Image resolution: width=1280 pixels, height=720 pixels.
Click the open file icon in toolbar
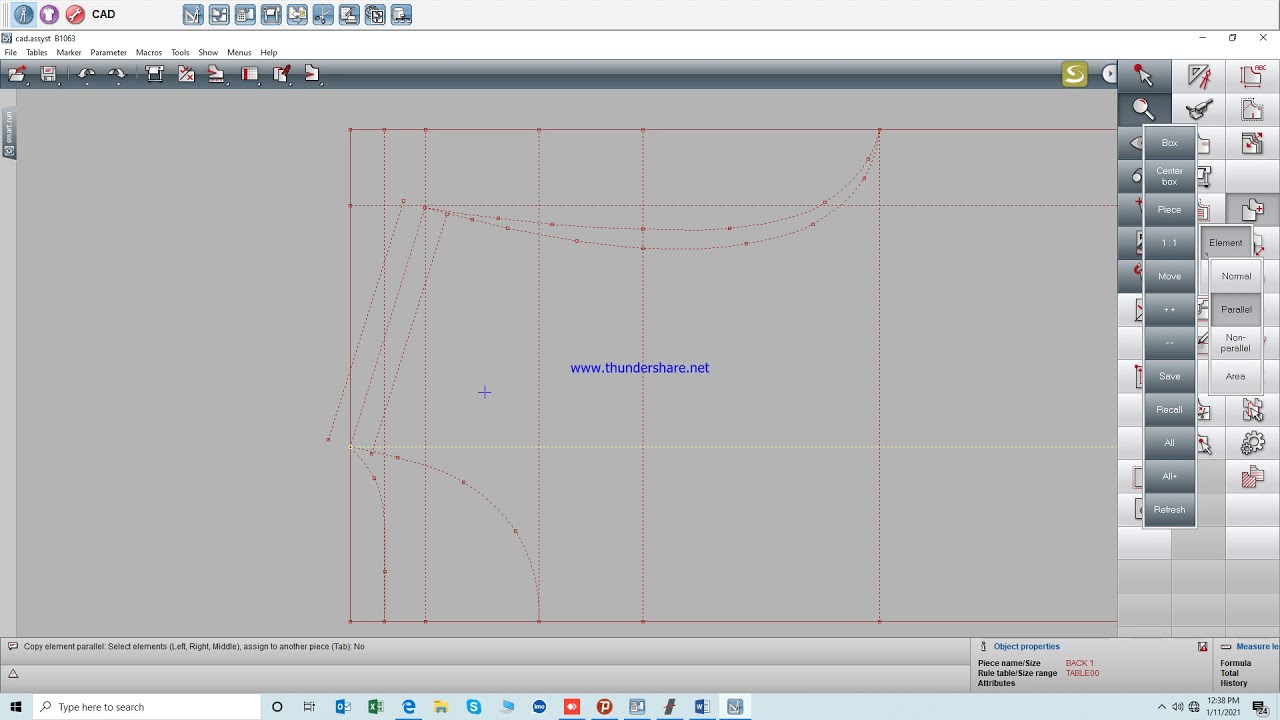coord(17,74)
